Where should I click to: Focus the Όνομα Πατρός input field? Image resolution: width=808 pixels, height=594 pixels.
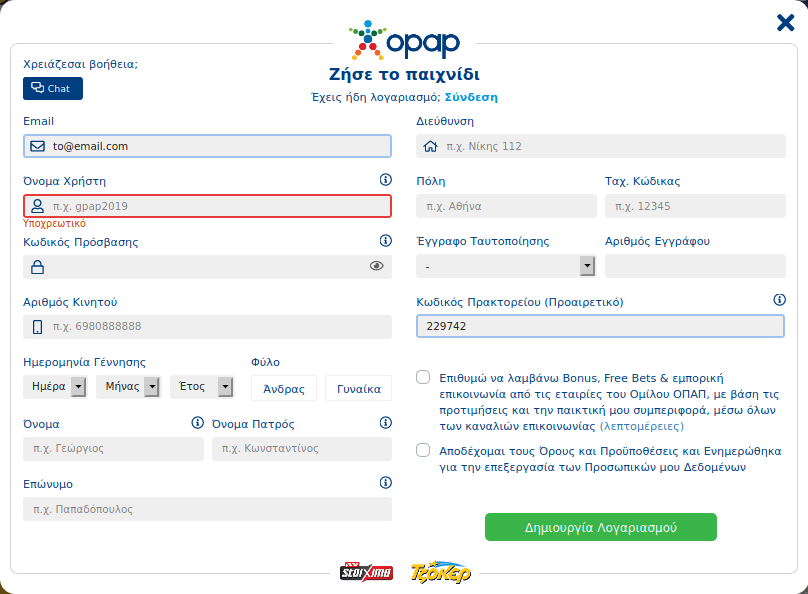pyautogui.click(x=302, y=449)
